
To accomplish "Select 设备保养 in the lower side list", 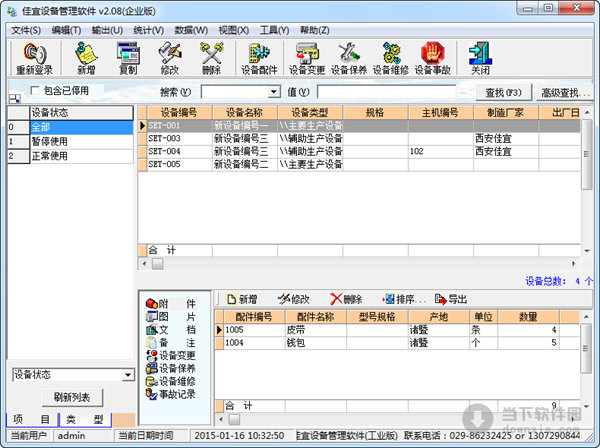I will (171, 368).
